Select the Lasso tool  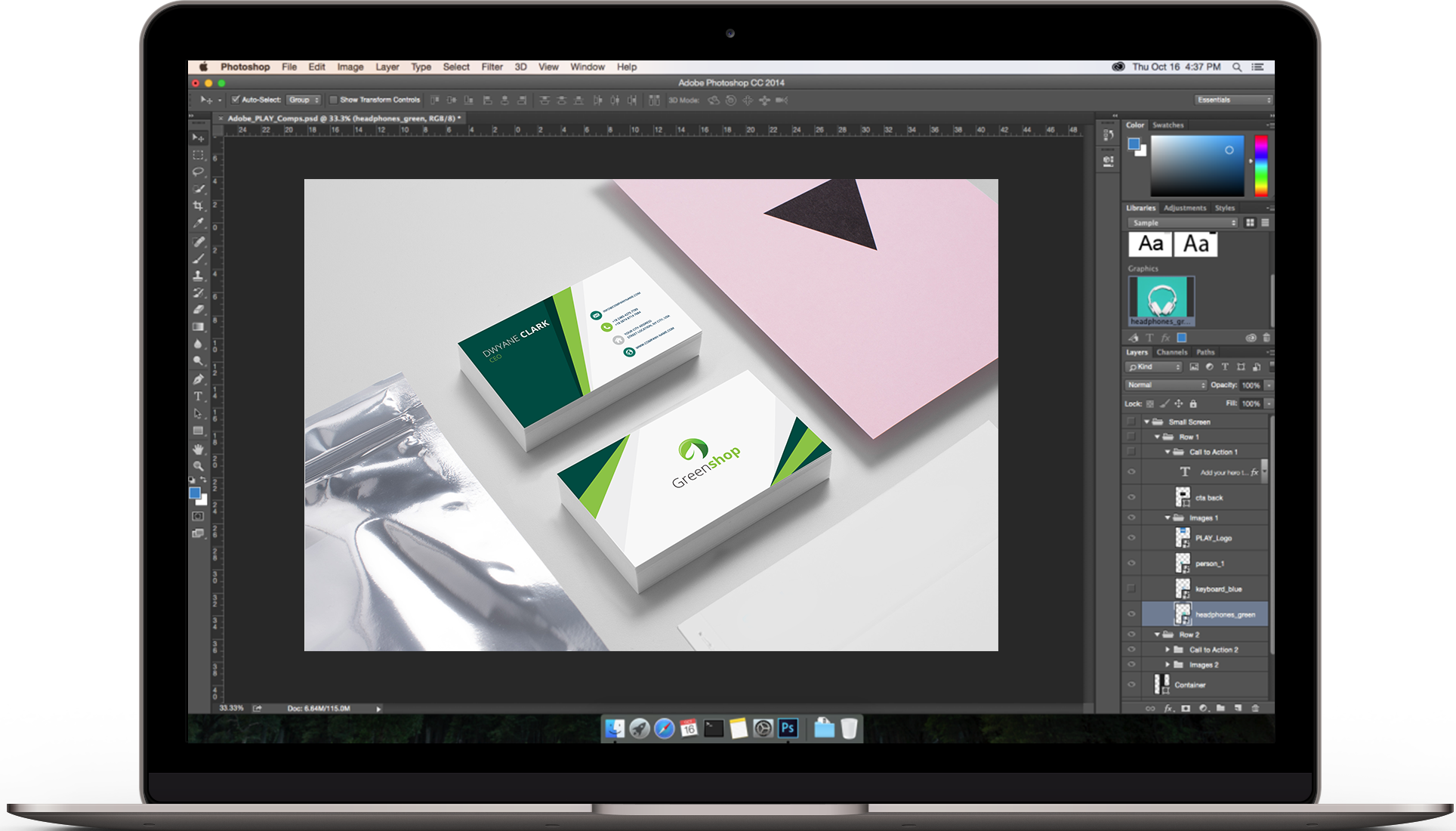click(198, 172)
